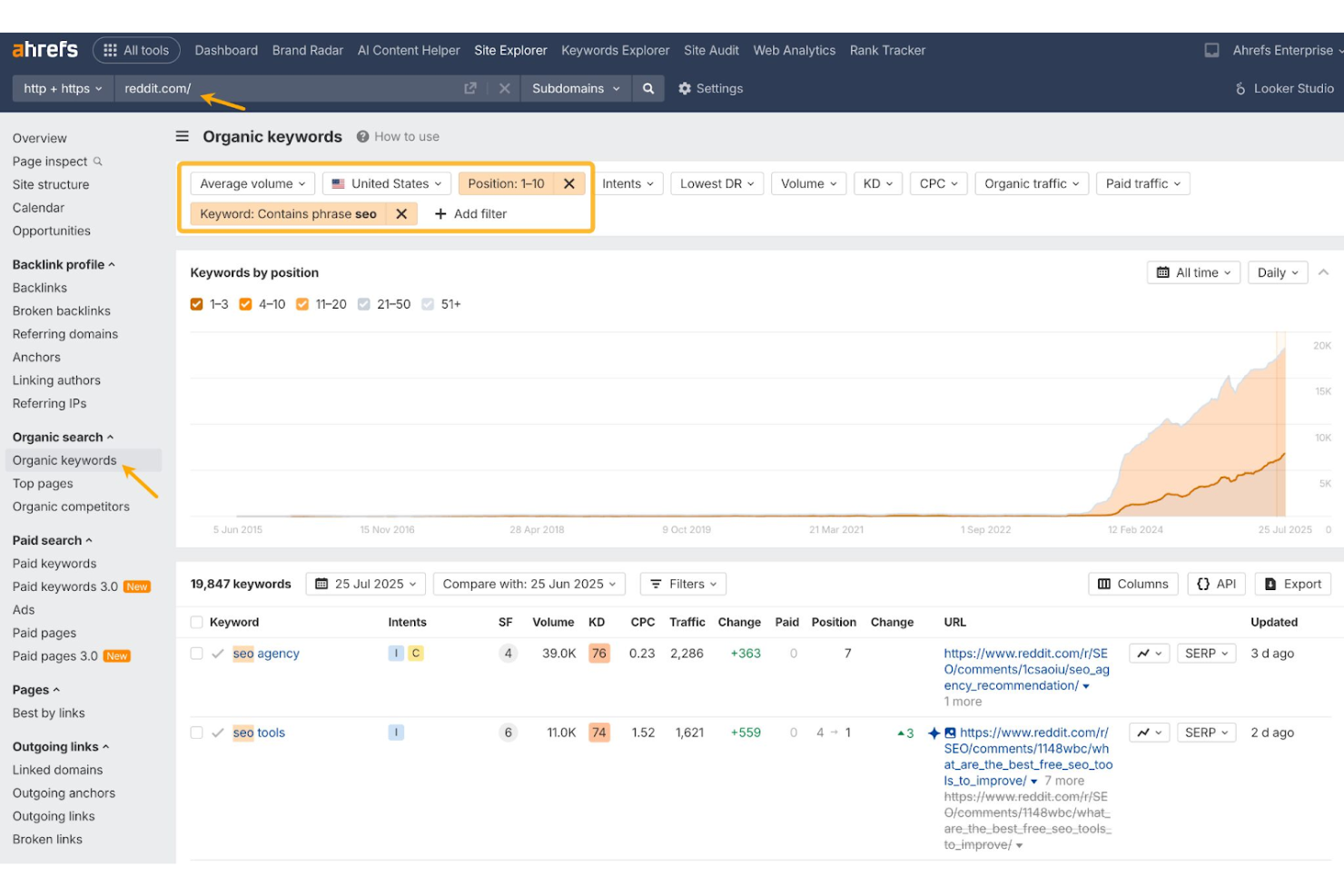Click the Export button

(x=1292, y=584)
